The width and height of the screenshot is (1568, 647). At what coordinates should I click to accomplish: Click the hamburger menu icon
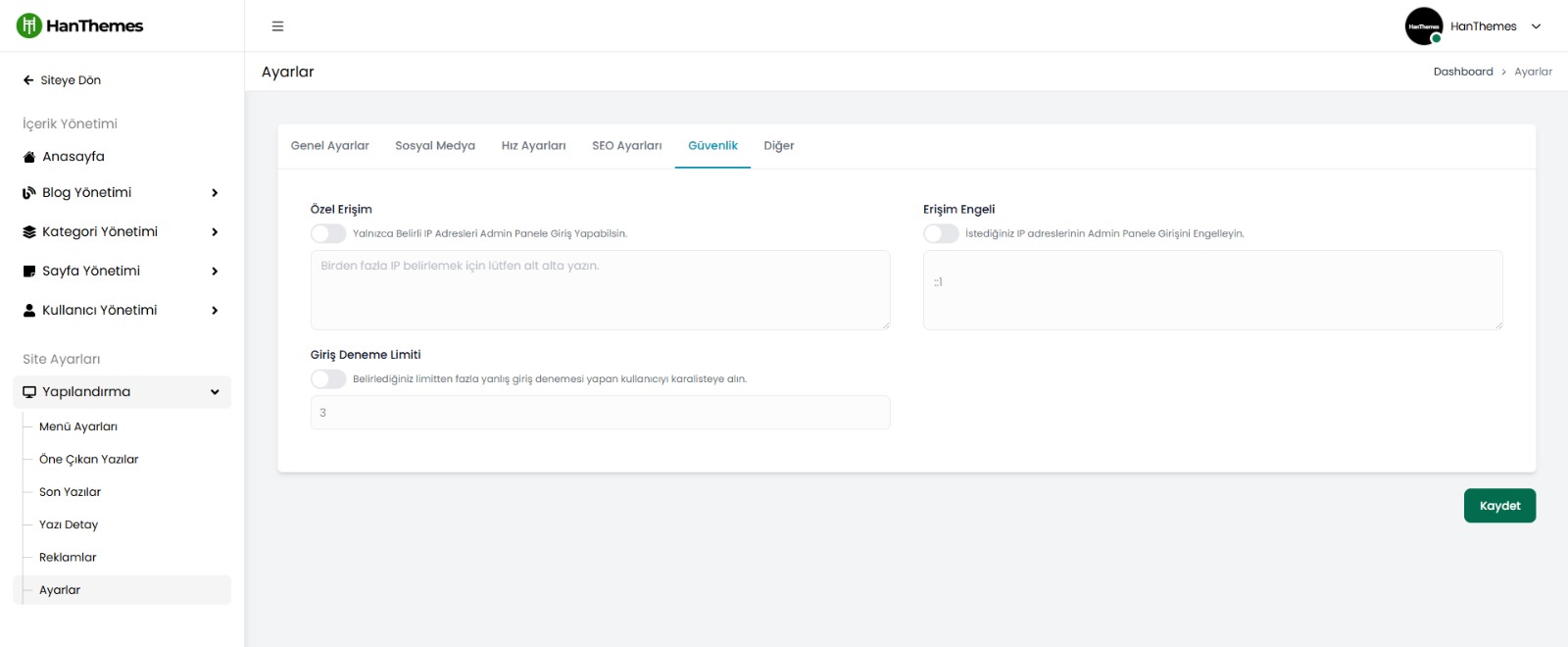[277, 26]
